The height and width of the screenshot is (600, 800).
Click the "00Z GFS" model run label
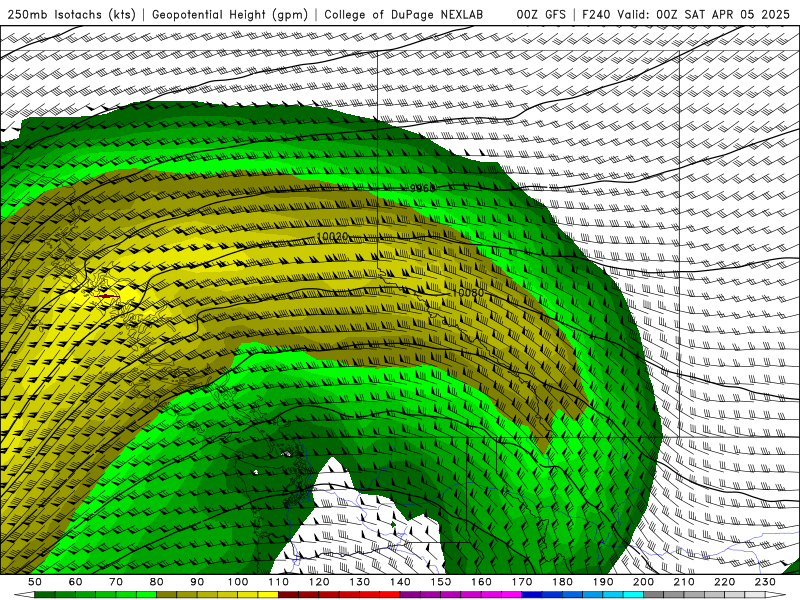coord(541,15)
